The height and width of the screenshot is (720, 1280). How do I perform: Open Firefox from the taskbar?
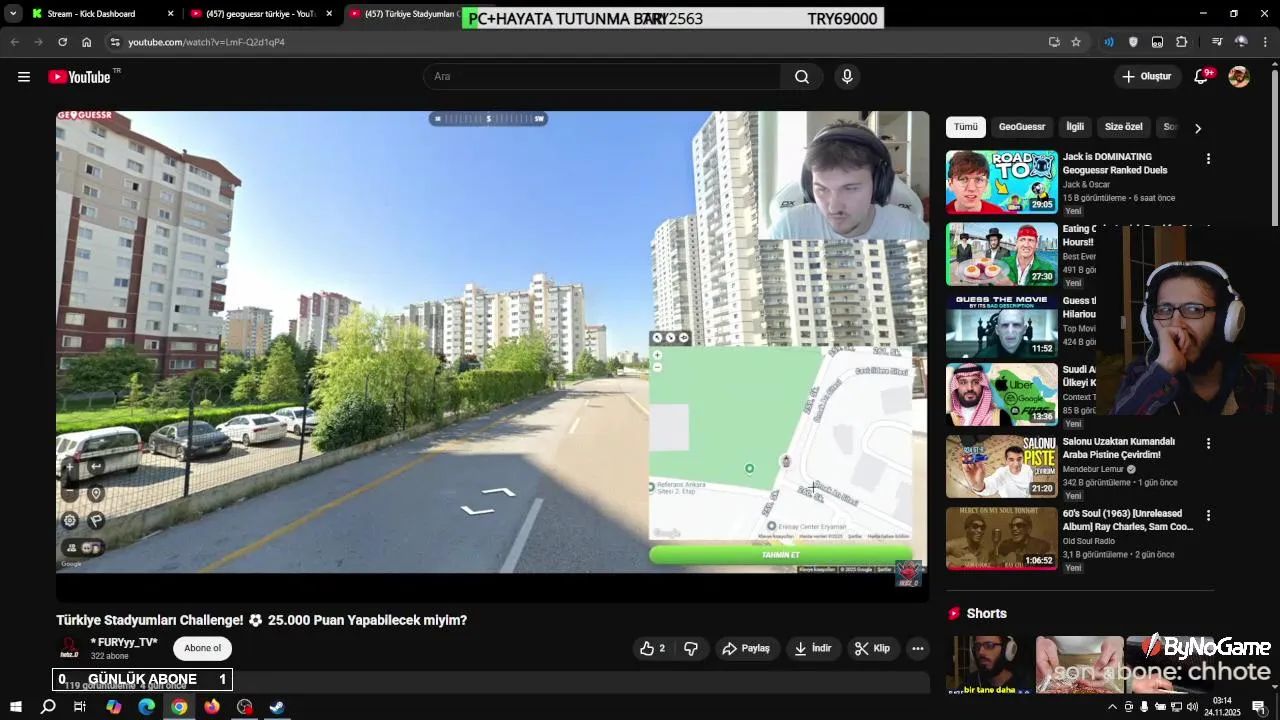pyautogui.click(x=212, y=707)
